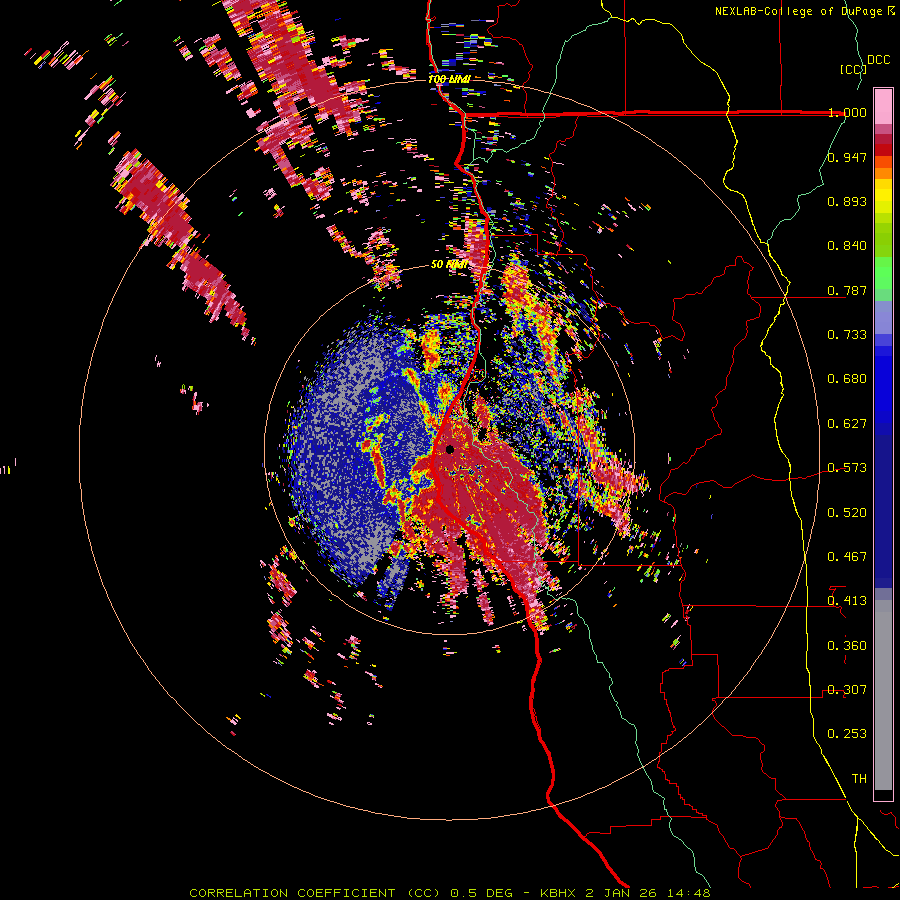Click the 0.787 scale value

point(847,290)
